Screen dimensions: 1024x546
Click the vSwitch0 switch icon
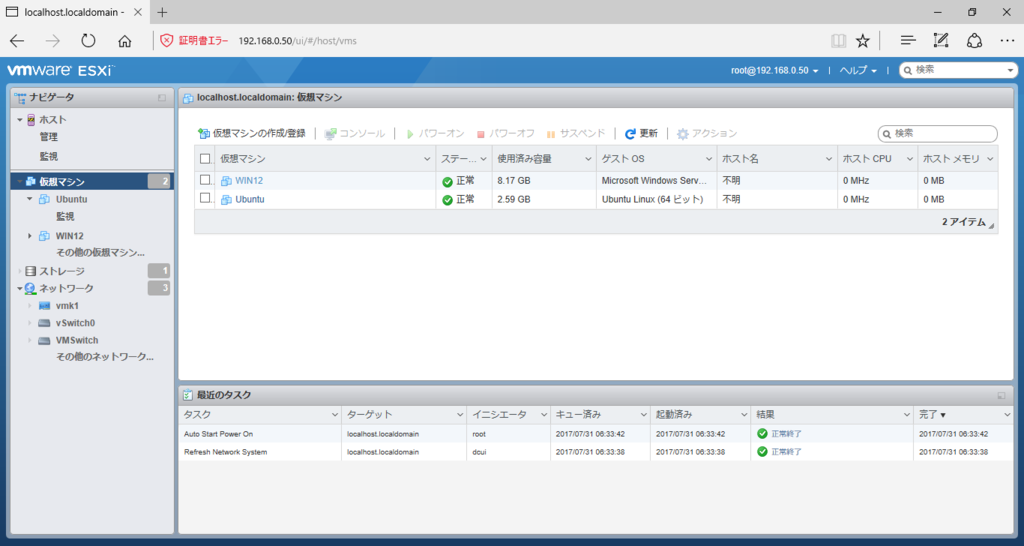pos(44,323)
